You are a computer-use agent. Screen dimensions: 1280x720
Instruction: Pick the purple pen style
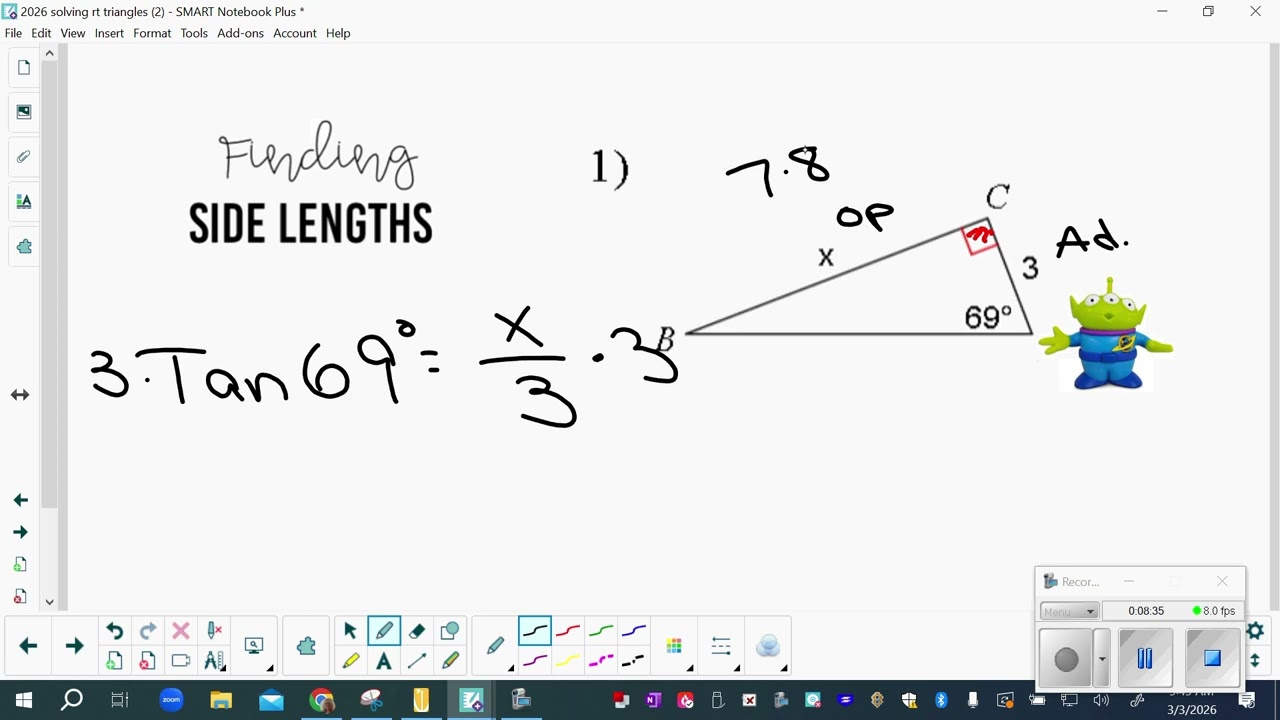click(x=535, y=661)
